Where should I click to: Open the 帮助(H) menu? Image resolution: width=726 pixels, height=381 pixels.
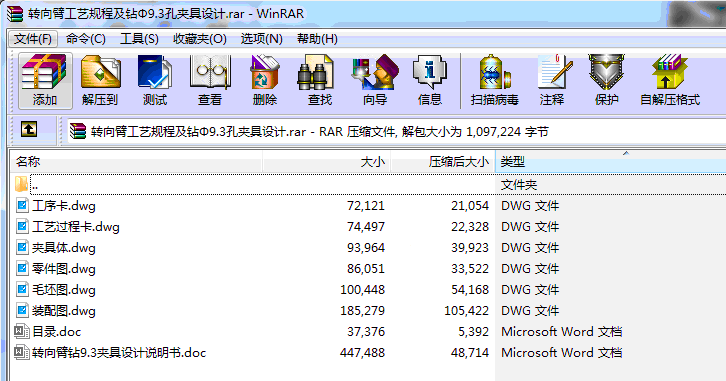317,38
